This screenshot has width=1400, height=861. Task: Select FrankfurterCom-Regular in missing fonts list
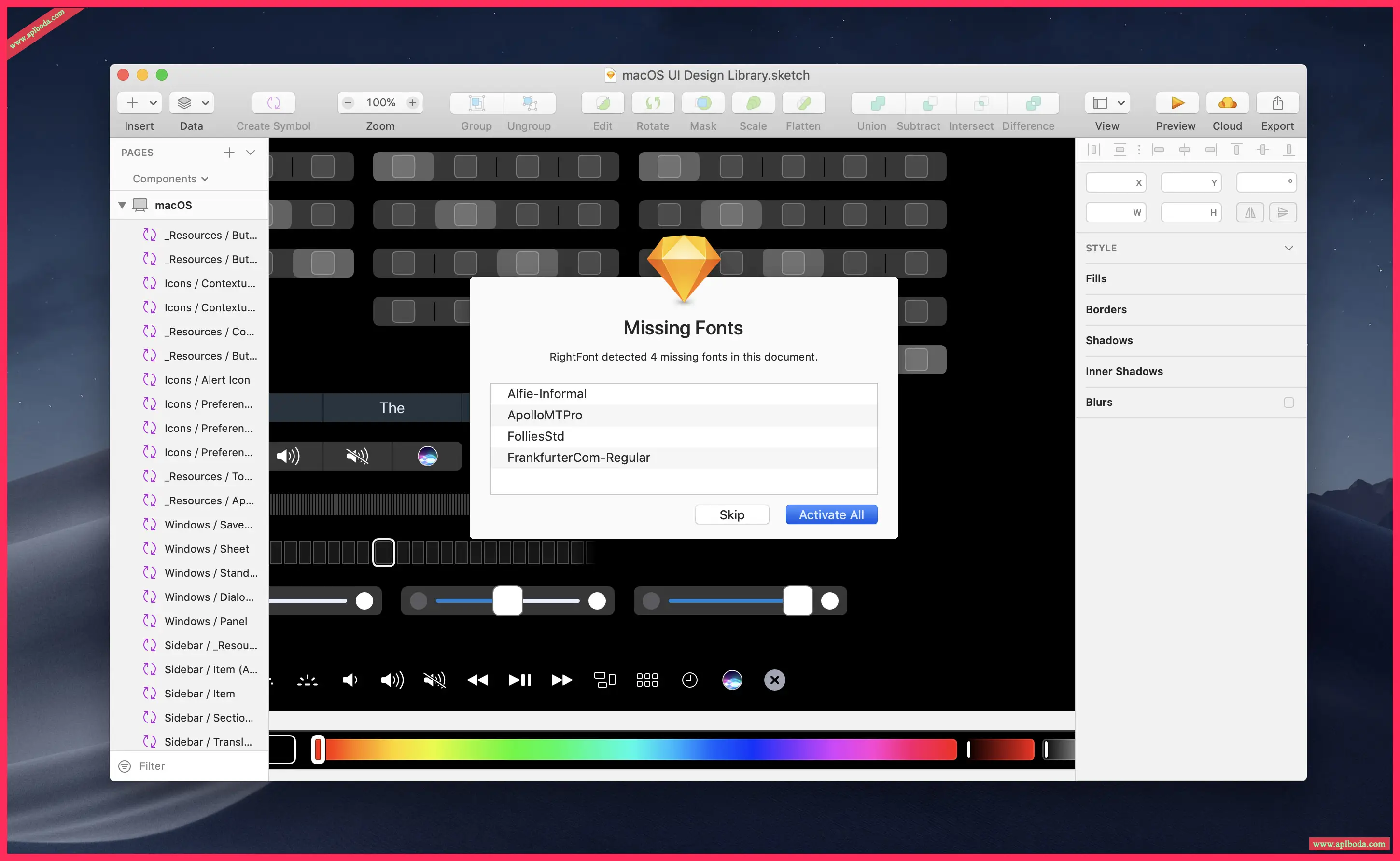[684, 458]
